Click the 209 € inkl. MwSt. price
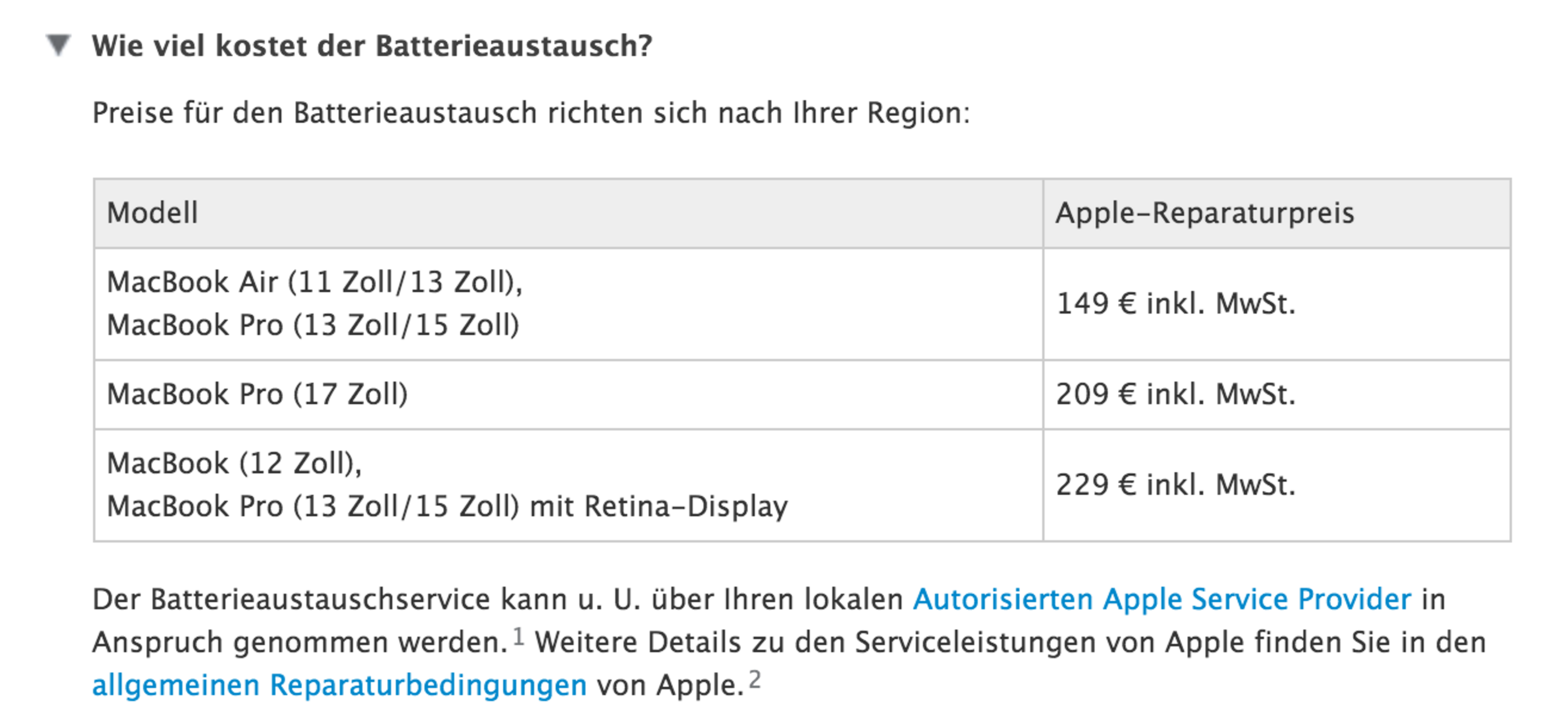 [x=1176, y=395]
